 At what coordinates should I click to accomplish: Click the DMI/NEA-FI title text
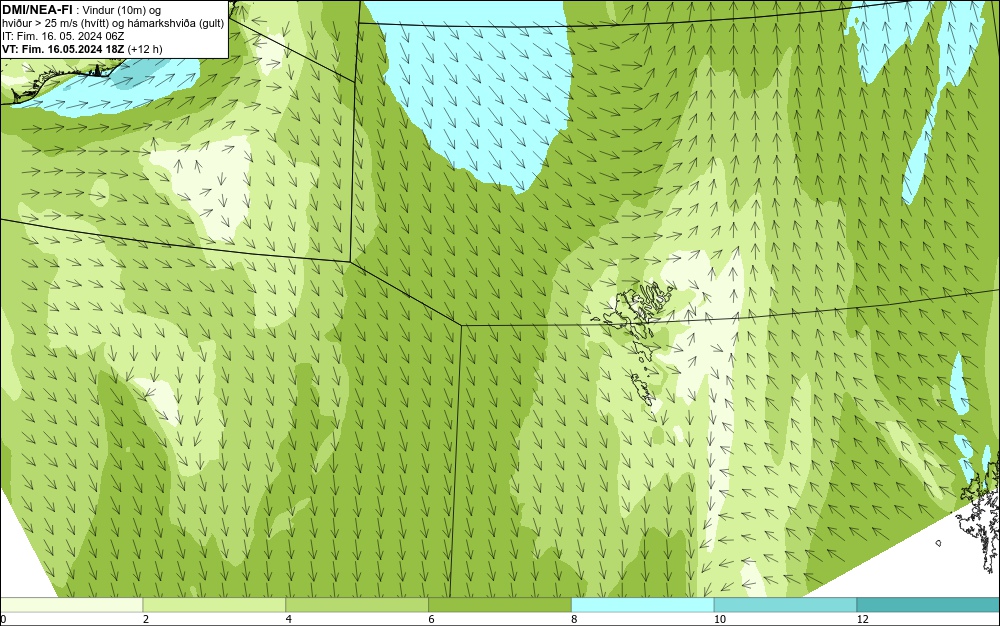[36, 10]
